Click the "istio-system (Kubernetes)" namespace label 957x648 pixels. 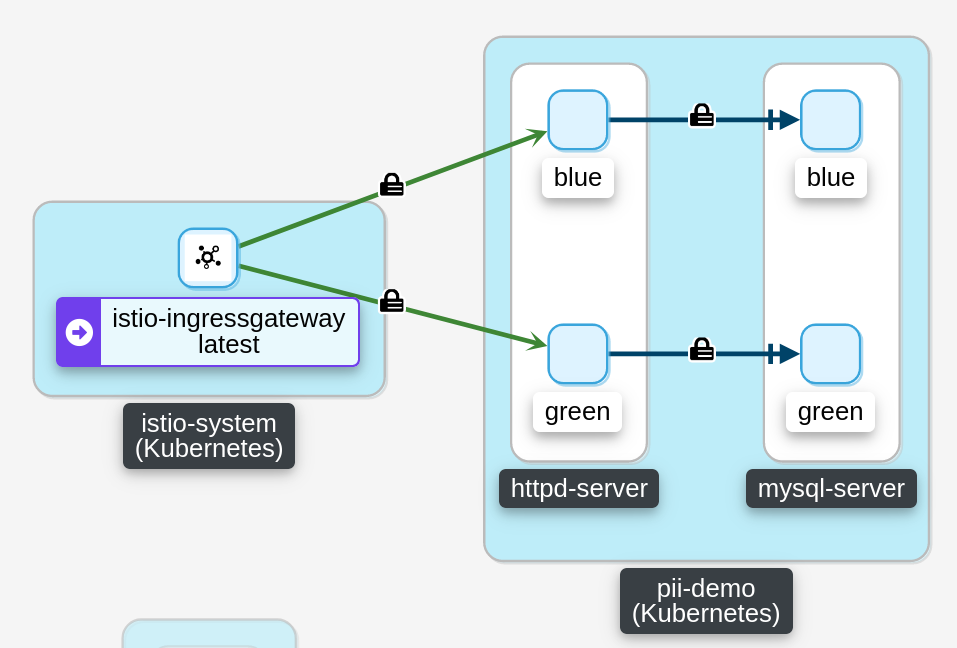[x=209, y=436]
